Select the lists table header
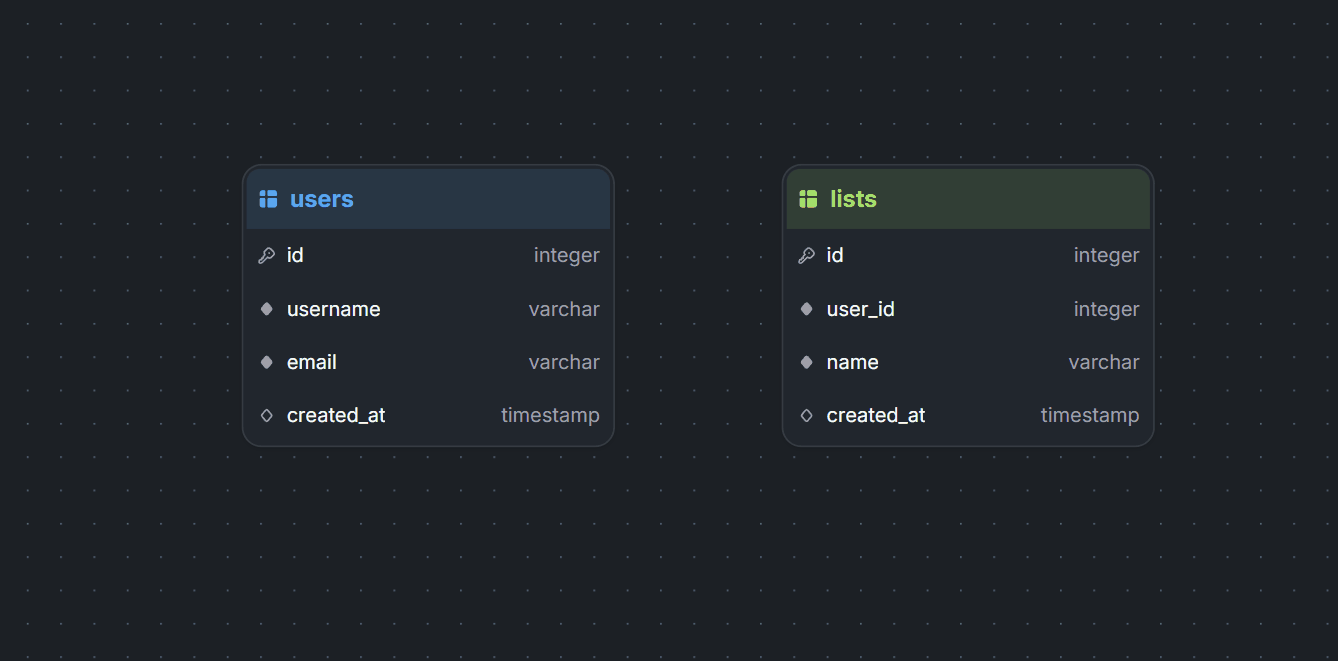Viewport: 1338px width, 661px height. click(968, 198)
